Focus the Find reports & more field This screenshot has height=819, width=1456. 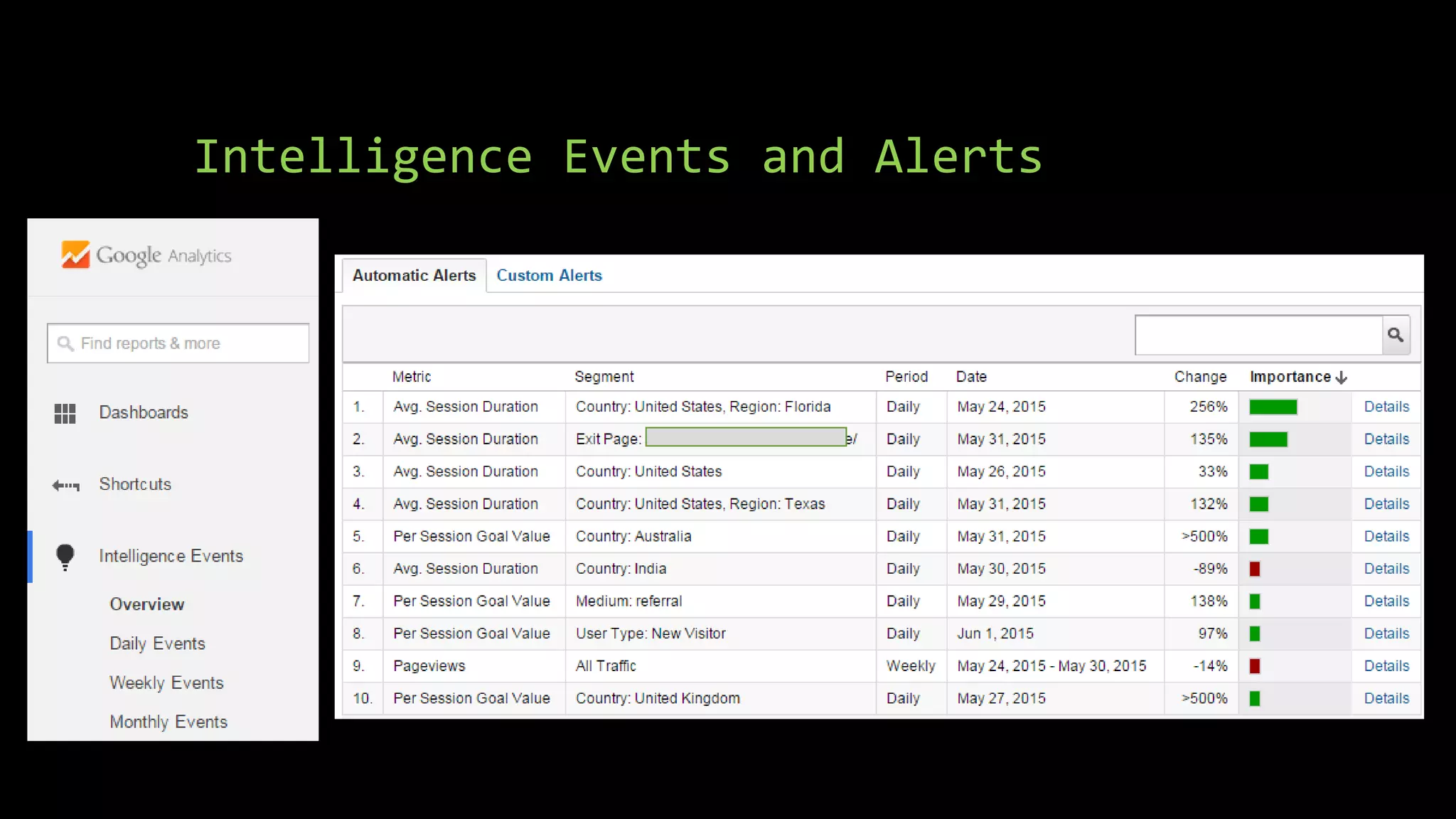(178, 343)
